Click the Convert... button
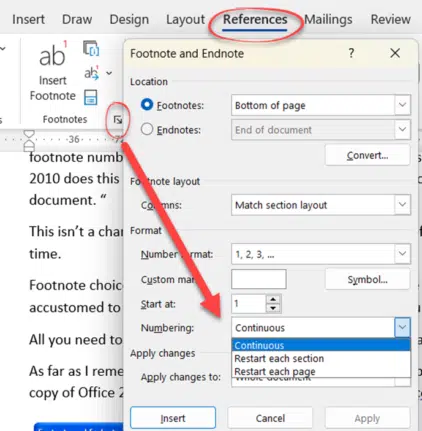Image resolution: width=422 pixels, height=431 pixels. point(367,155)
